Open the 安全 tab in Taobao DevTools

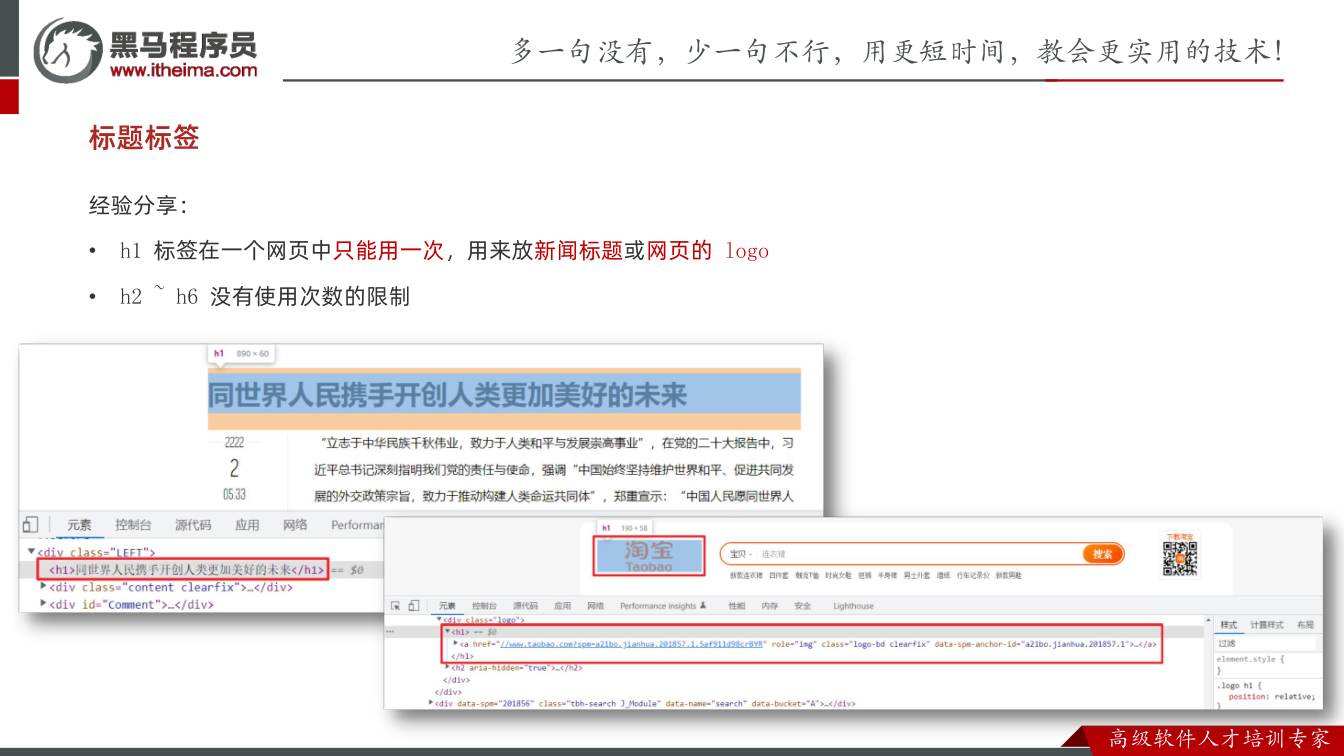803,606
